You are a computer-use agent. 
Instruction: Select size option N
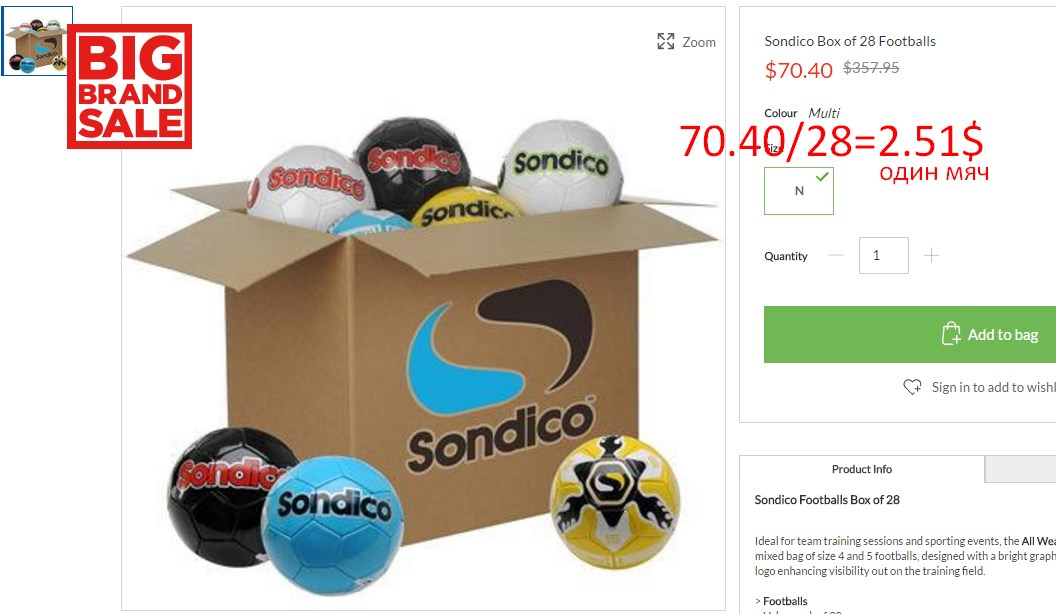[799, 191]
